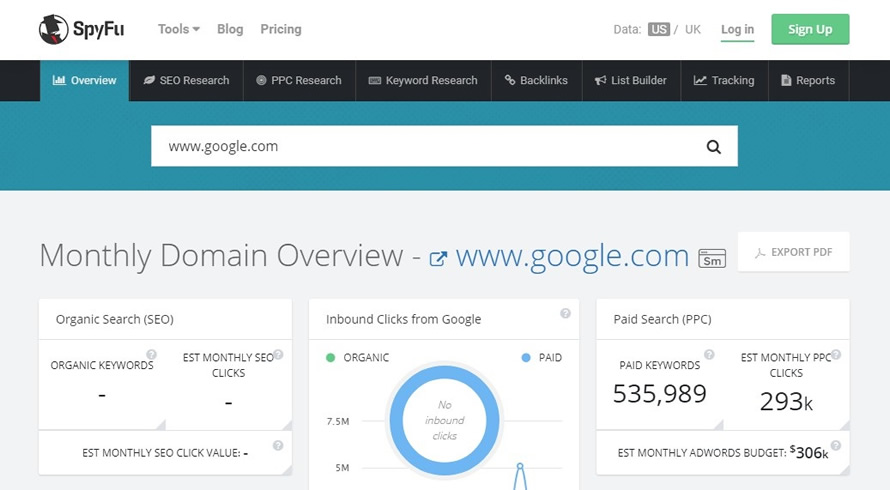The image size is (890, 490).
Task: Click the Log in link
Action: coord(737,30)
